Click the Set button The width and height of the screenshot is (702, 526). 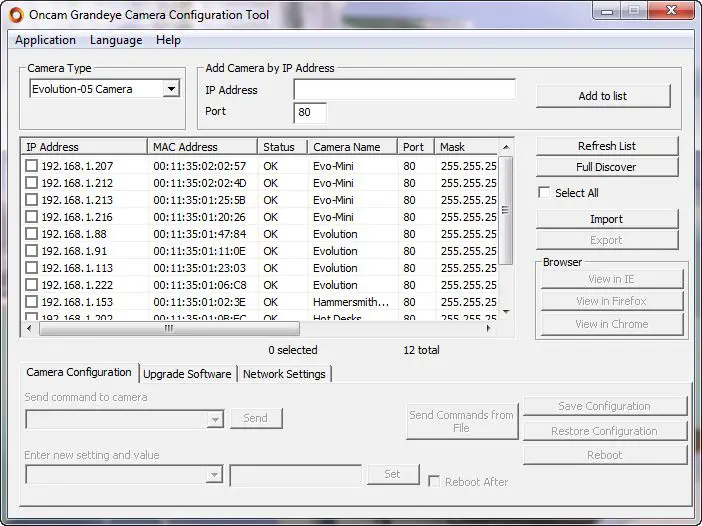pos(393,474)
